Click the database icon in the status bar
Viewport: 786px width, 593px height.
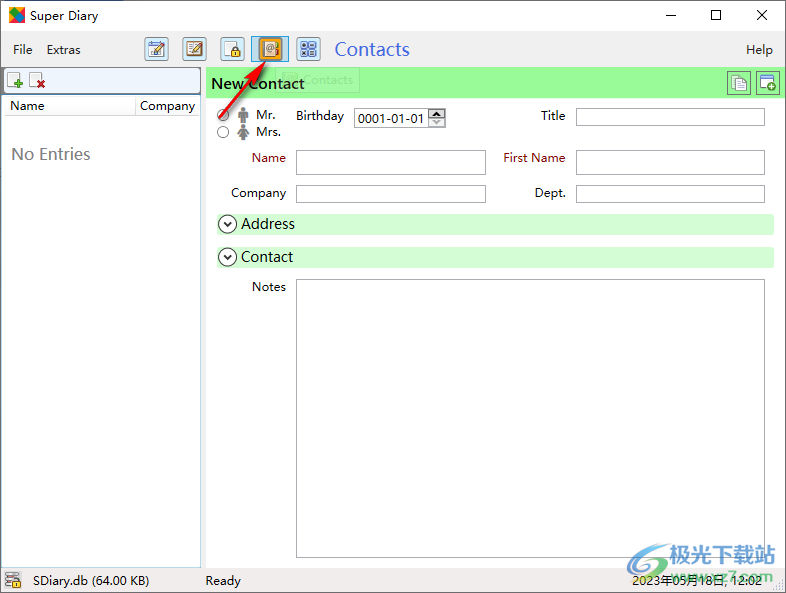click(x=13, y=580)
